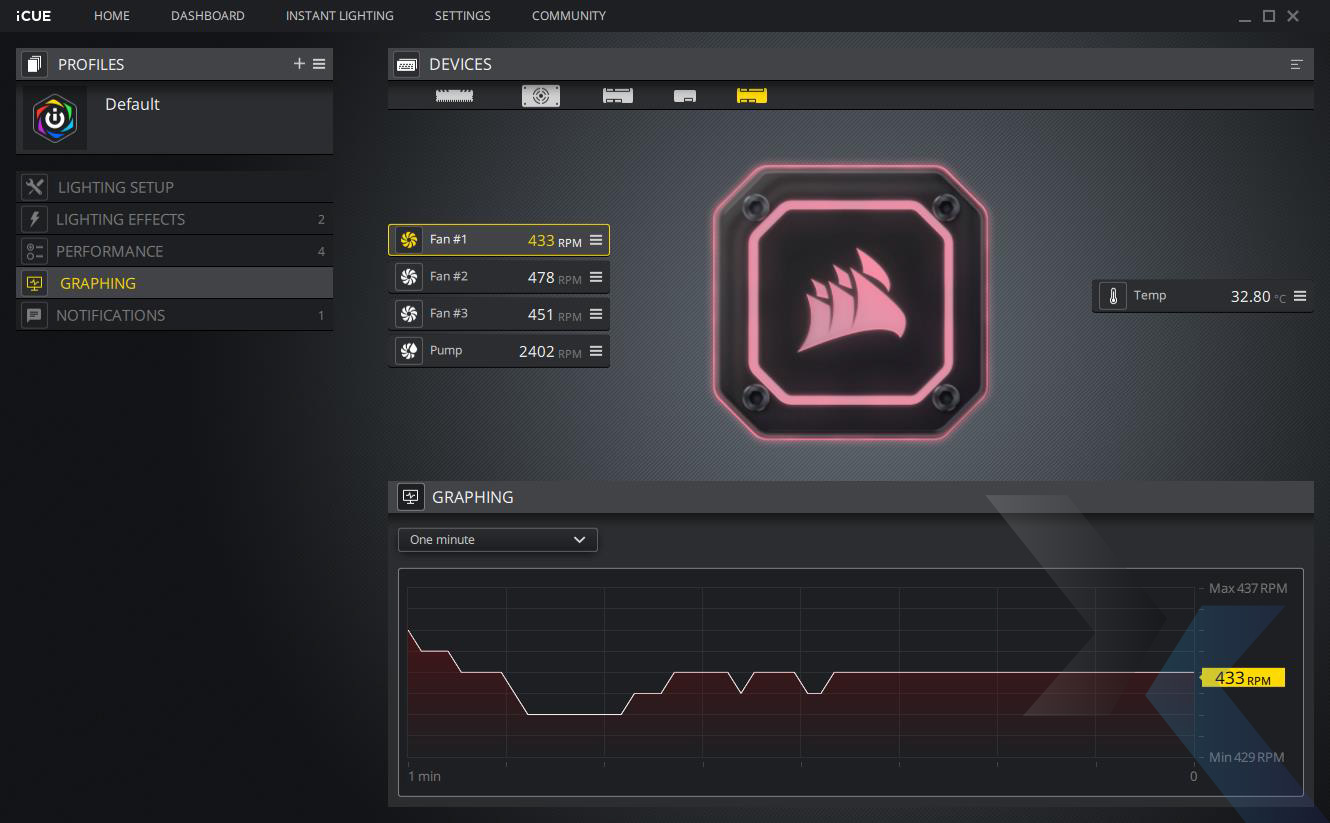
Task: Click the Default profile icon thumbnail
Action: [x=55, y=118]
